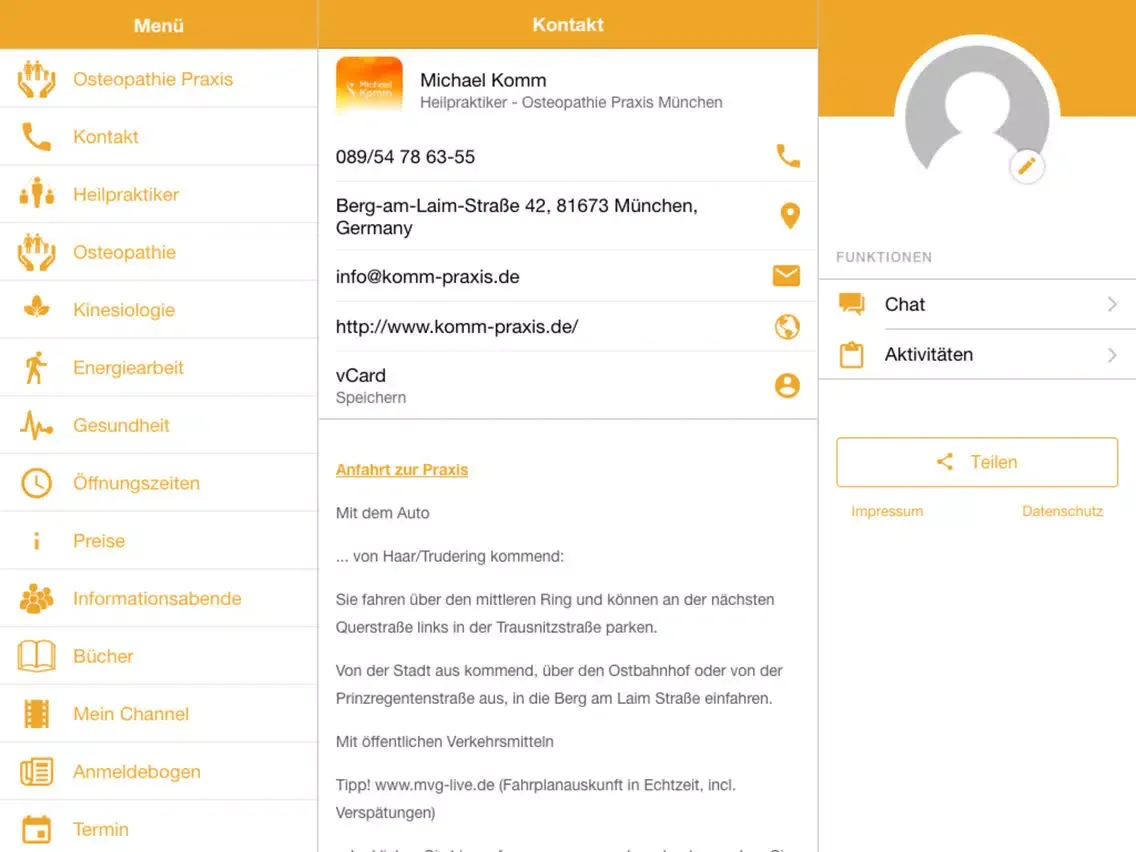
Task: Click the Osteopathie Praxis hands icon
Action: point(36,79)
